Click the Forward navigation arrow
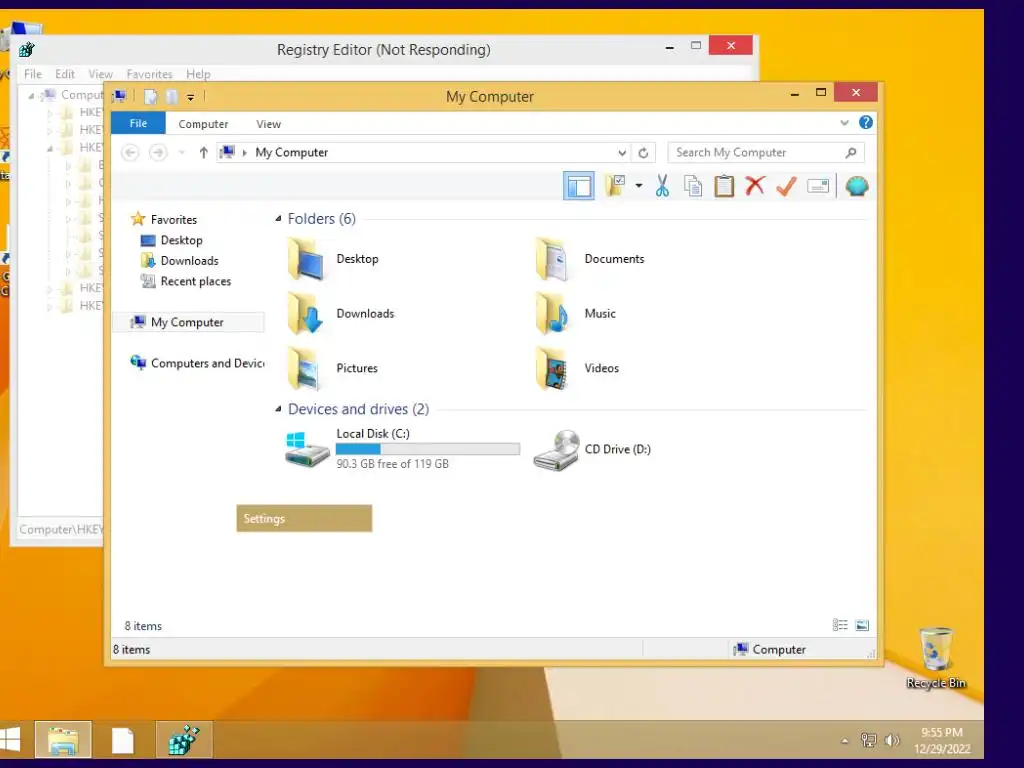The height and width of the screenshot is (768, 1024). pos(158,153)
